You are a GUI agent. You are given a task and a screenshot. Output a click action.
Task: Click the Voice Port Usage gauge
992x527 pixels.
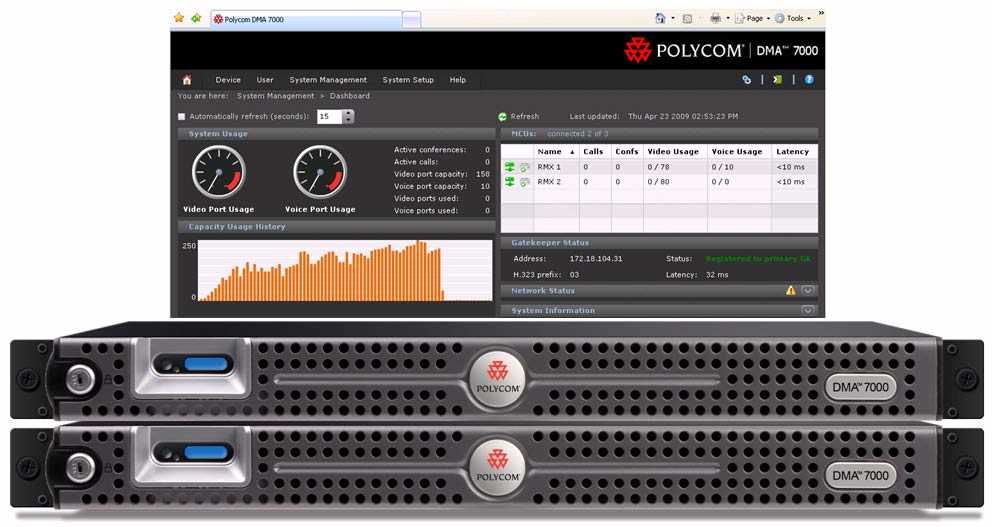point(320,173)
